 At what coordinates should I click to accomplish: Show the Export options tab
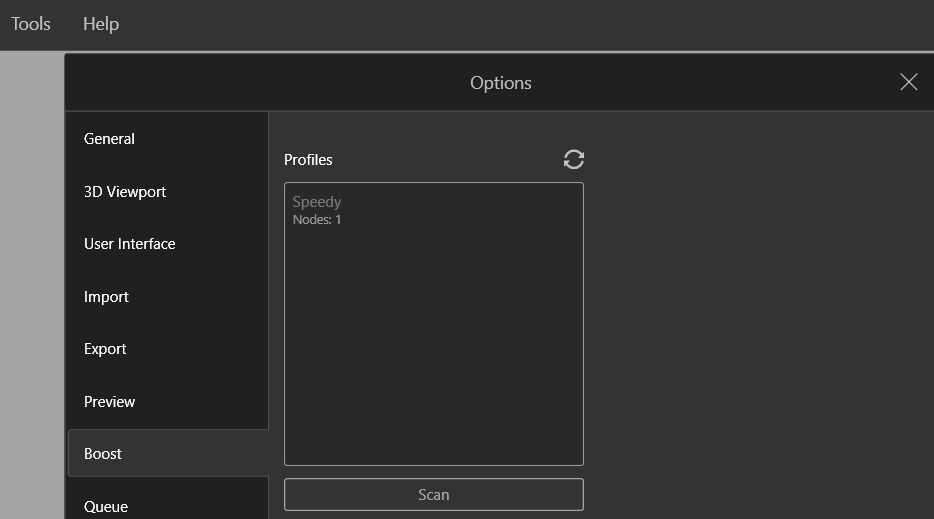105,349
